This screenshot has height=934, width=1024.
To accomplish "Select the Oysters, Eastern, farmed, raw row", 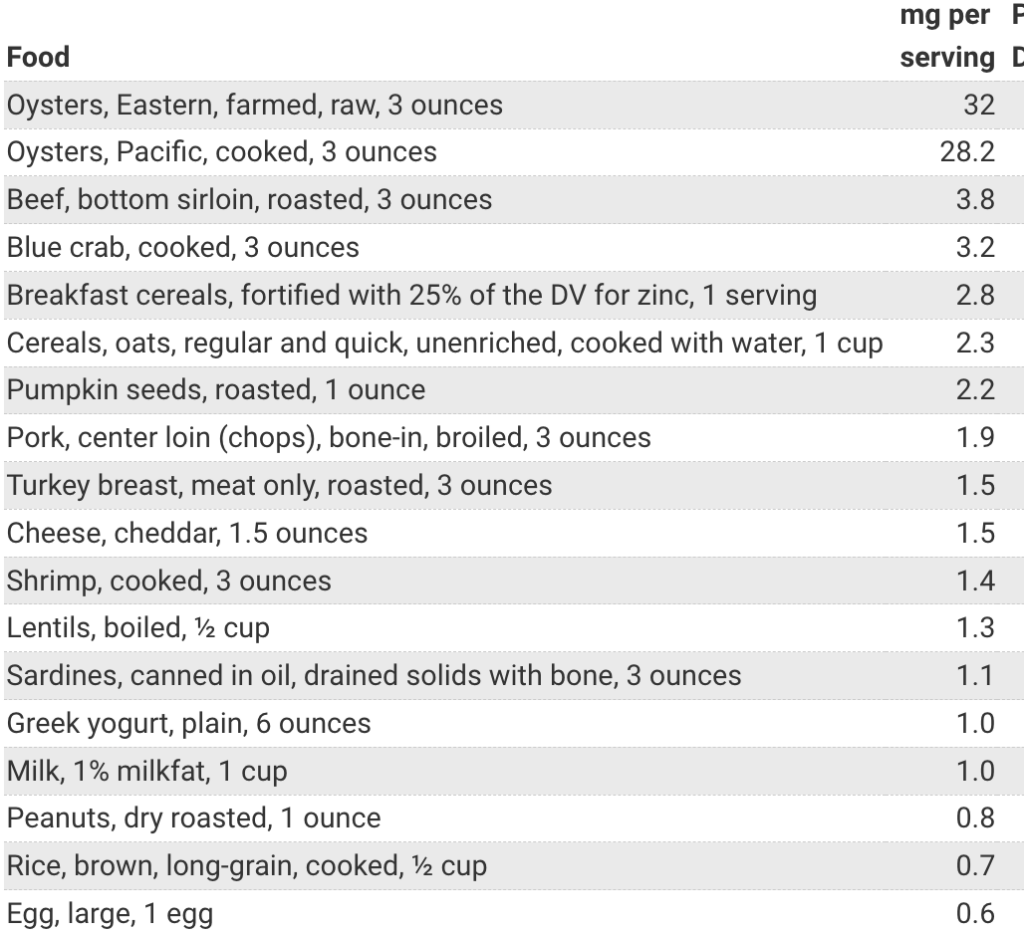I will (514, 105).
